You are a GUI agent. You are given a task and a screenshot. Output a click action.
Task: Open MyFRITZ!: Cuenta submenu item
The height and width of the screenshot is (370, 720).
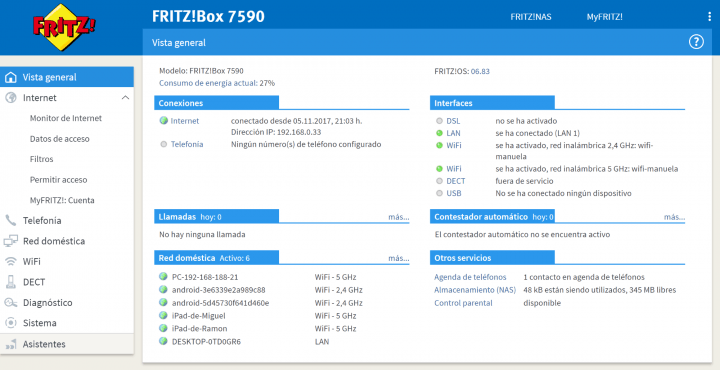coord(62,200)
